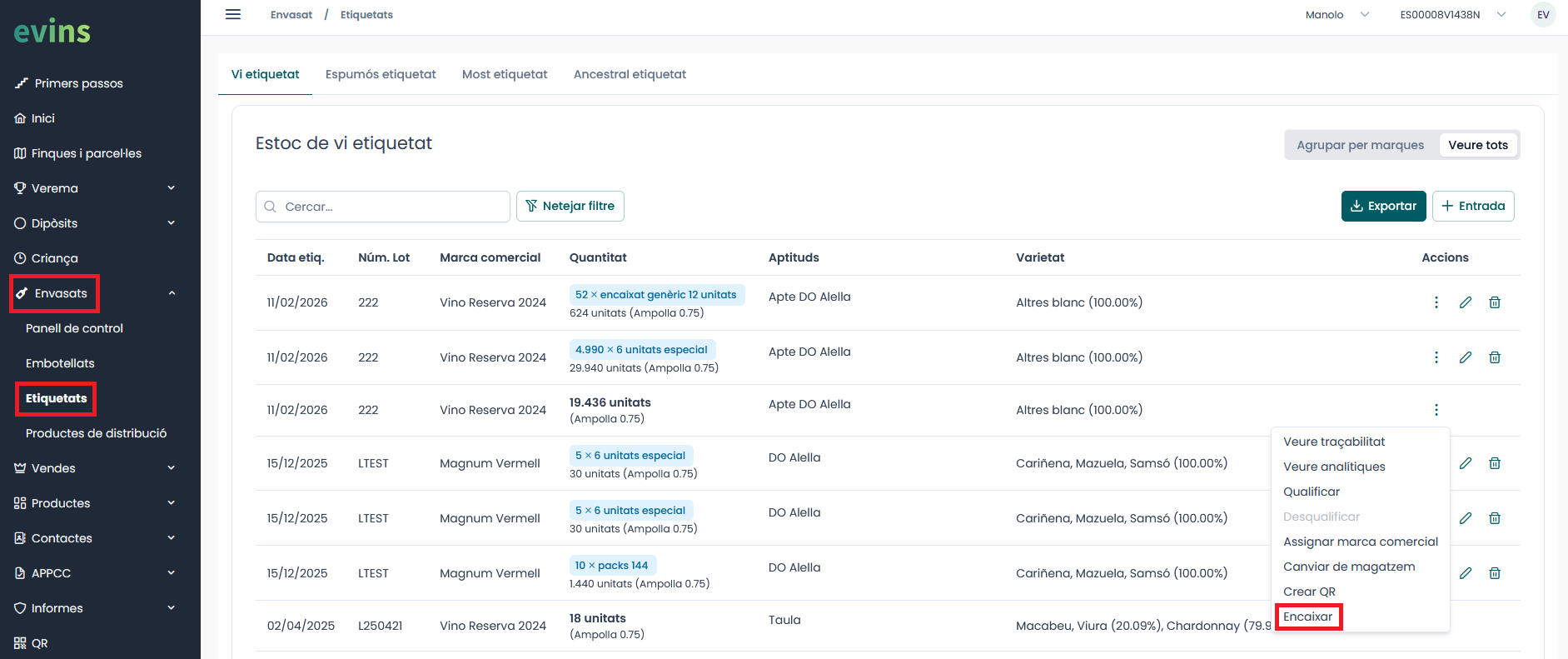Click the Informes shield icon
This screenshot has height=659, width=1568.
pos(20,608)
